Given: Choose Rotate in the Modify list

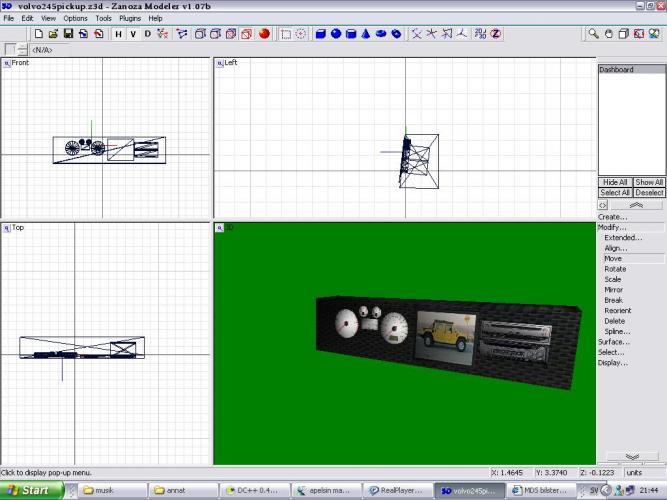Looking at the screenshot, I should click(x=615, y=269).
